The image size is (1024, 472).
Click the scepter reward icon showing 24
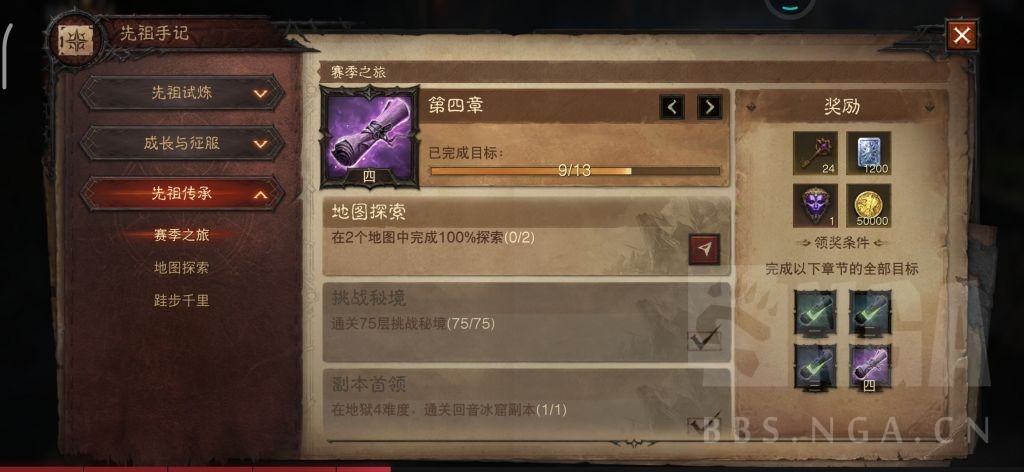click(815, 153)
